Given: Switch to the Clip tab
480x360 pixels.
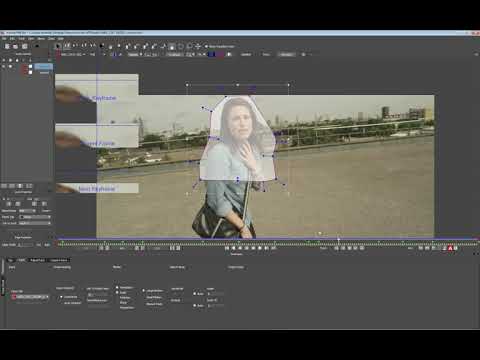Looking at the screenshot, I should (x=11, y=260).
